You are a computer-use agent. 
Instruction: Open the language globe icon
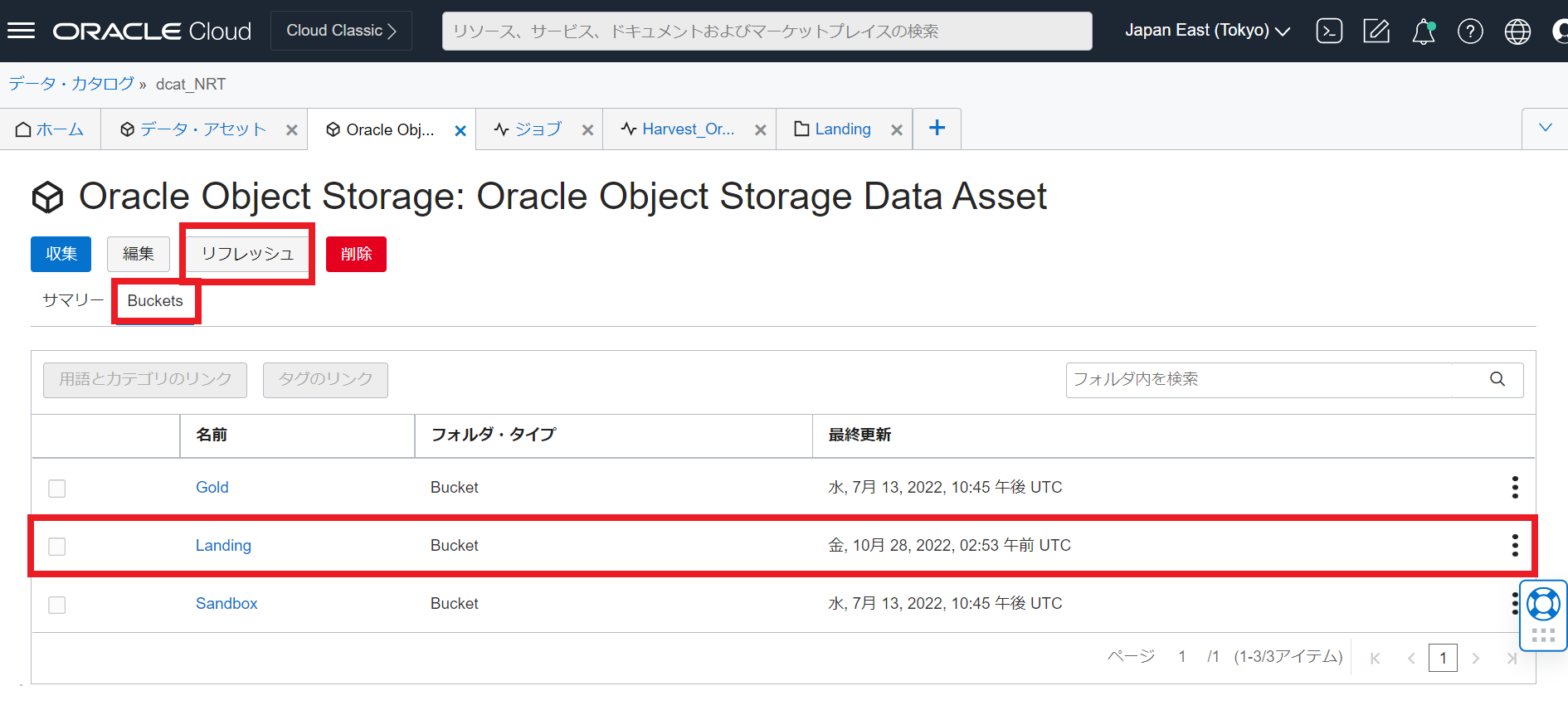(x=1517, y=32)
